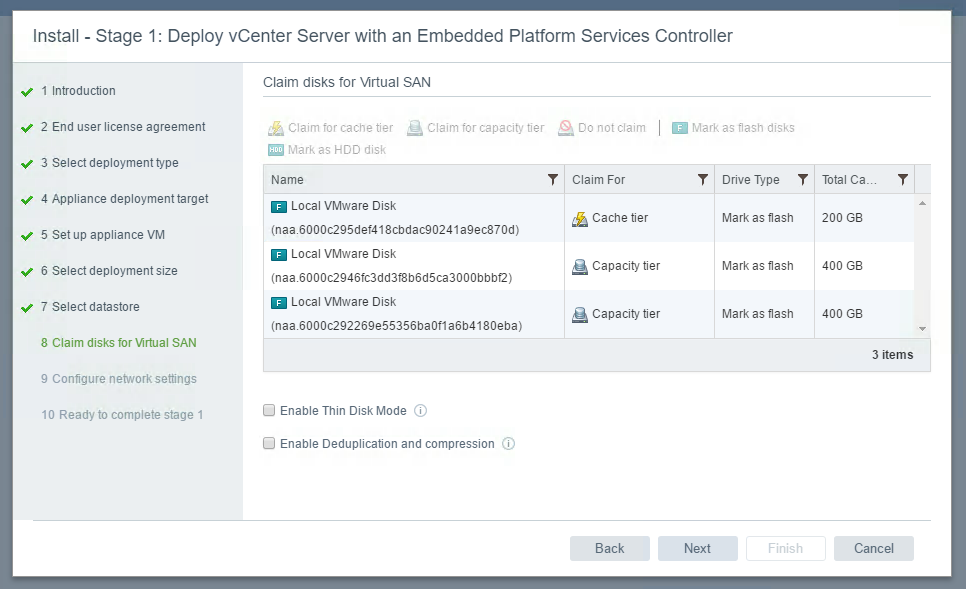This screenshot has width=966, height=589.
Task: Click the Cache tier icon for 200 GB disk
Action: click(x=580, y=218)
